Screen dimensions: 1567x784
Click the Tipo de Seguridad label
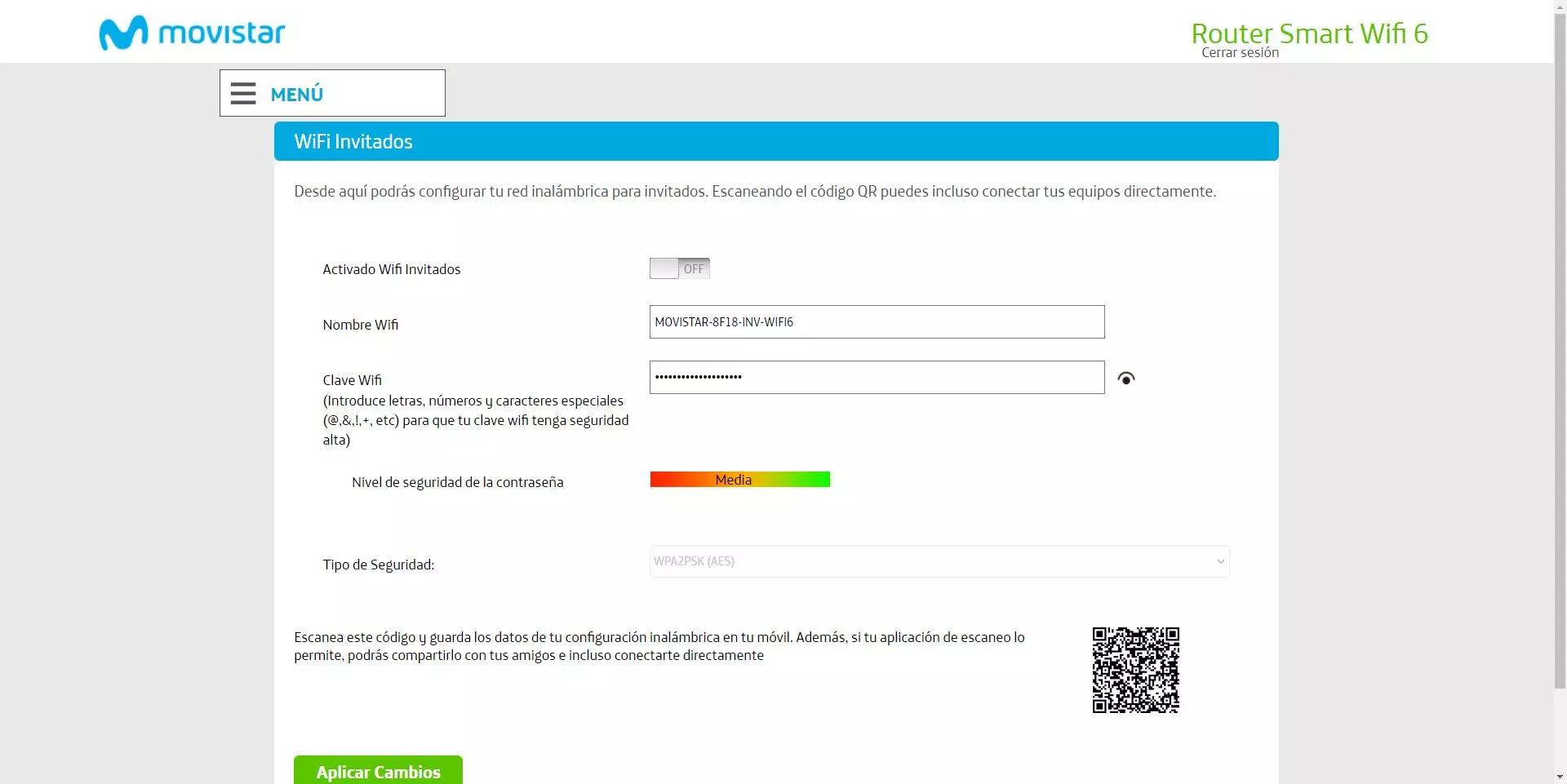tap(379, 565)
